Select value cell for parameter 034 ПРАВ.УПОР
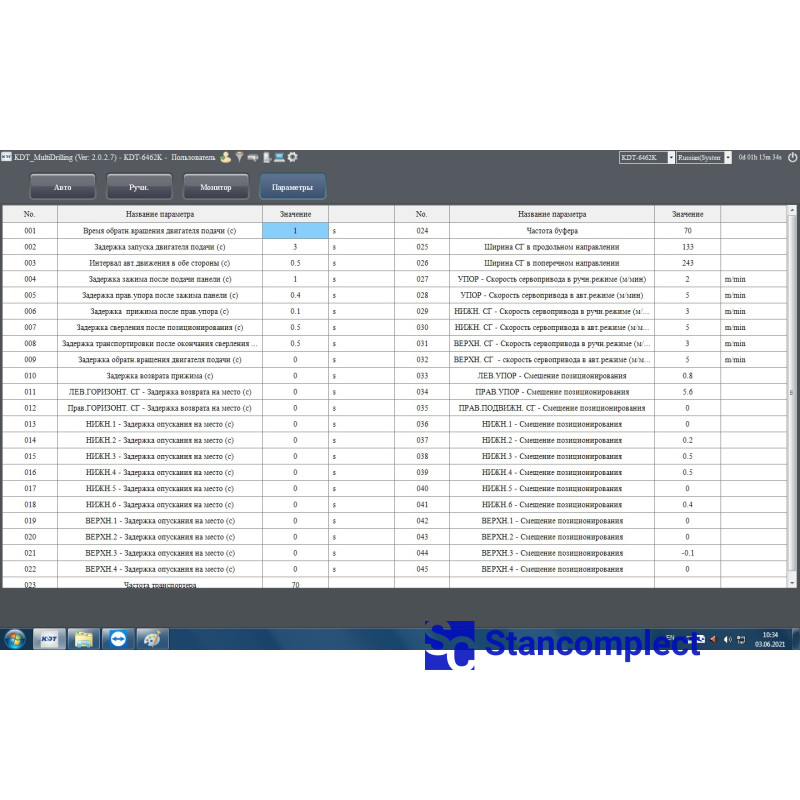The width and height of the screenshot is (800, 800). click(687, 392)
